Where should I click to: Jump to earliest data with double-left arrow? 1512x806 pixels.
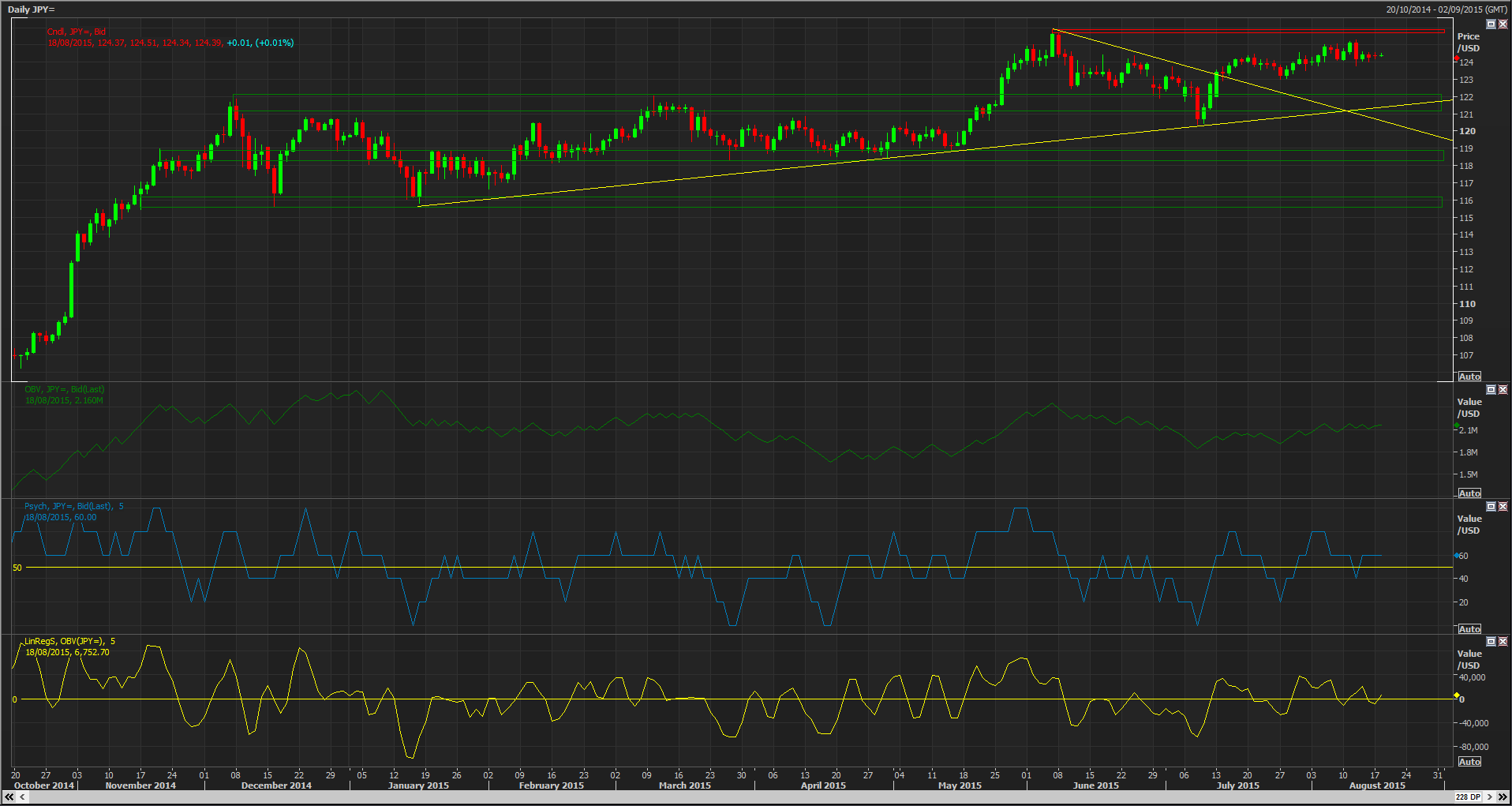(x=9, y=797)
